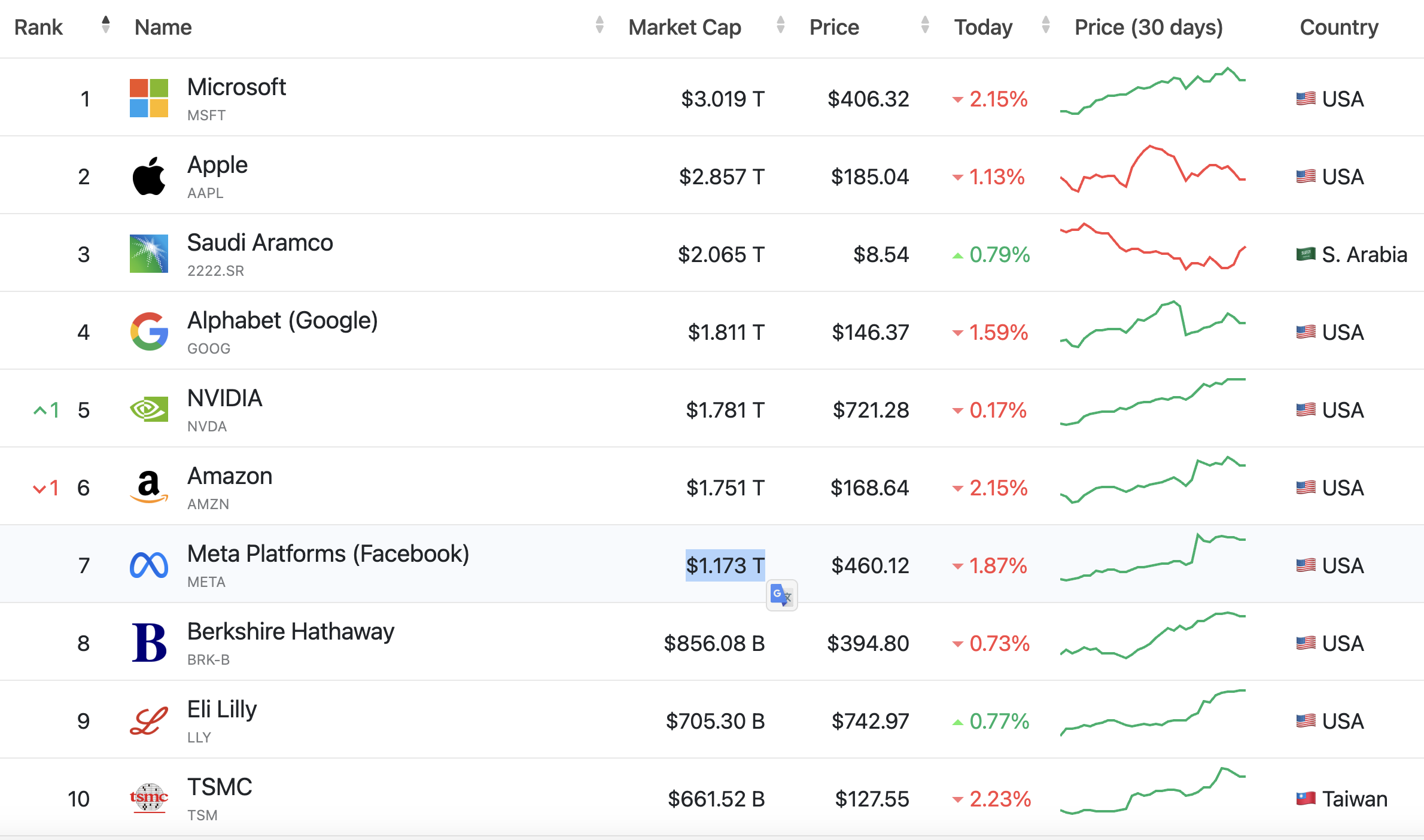Click the Apple logo icon

pos(149,176)
